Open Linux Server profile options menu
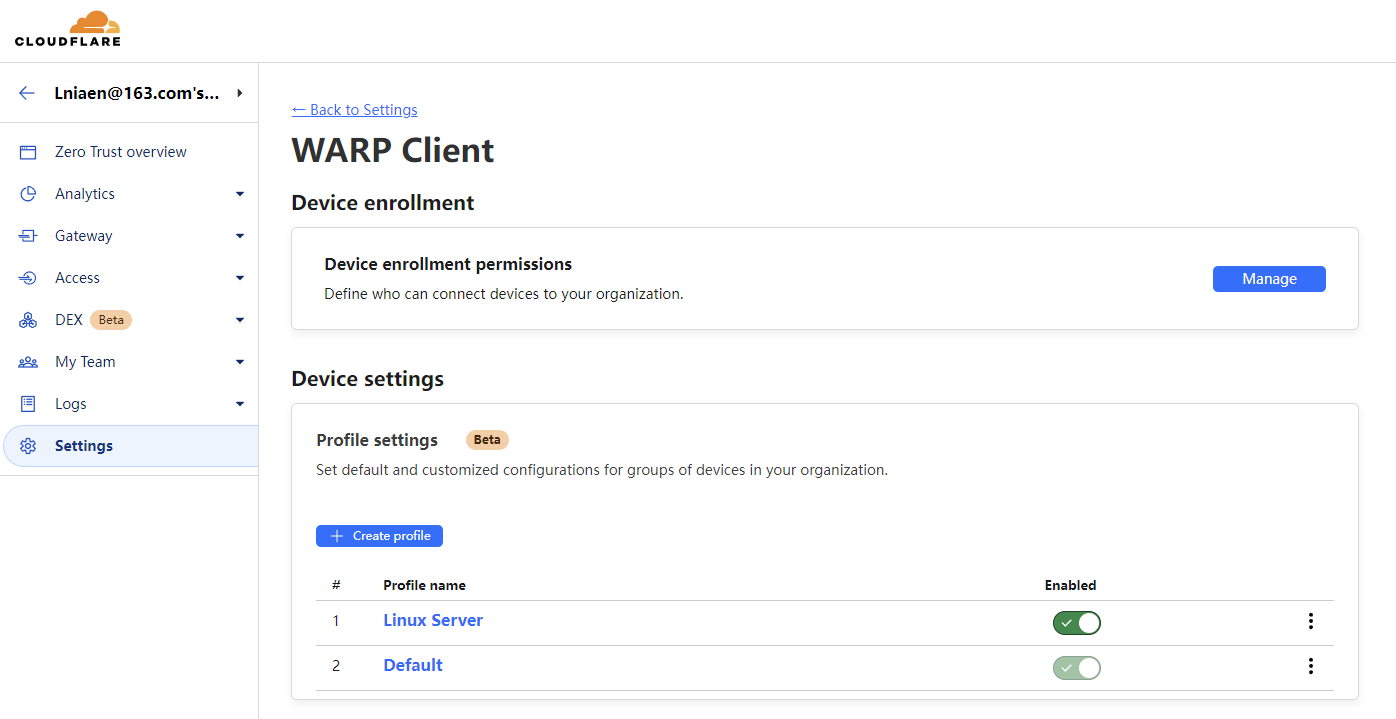 (1311, 621)
